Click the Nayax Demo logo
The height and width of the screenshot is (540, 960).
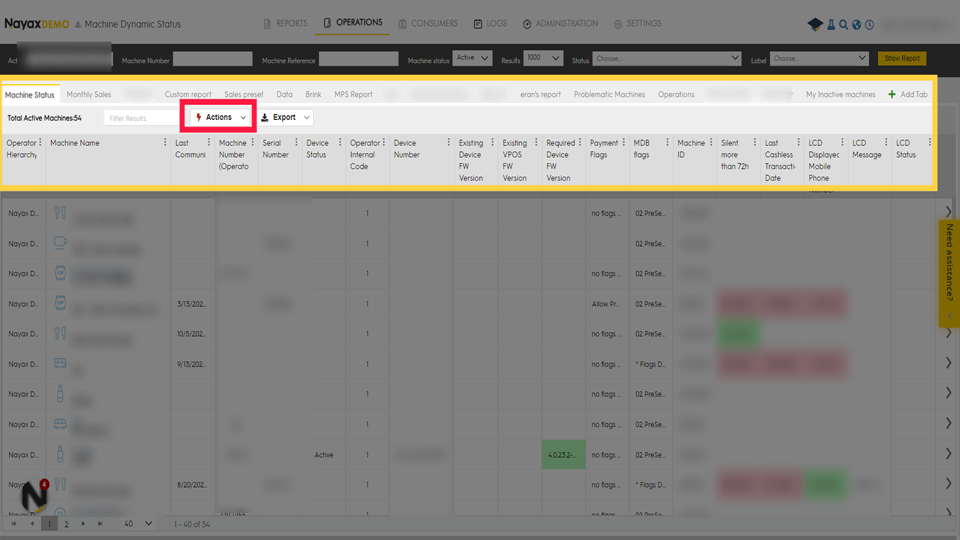tap(37, 24)
